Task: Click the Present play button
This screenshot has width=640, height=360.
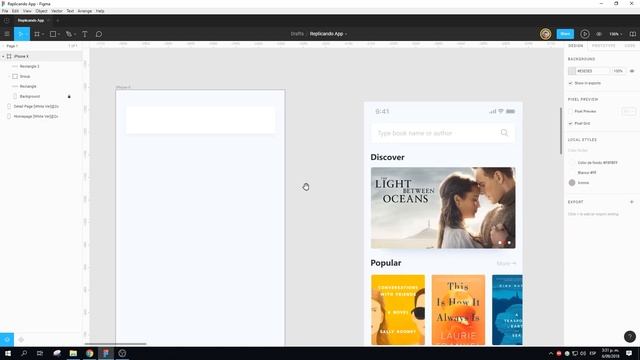Action: coord(585,34)
